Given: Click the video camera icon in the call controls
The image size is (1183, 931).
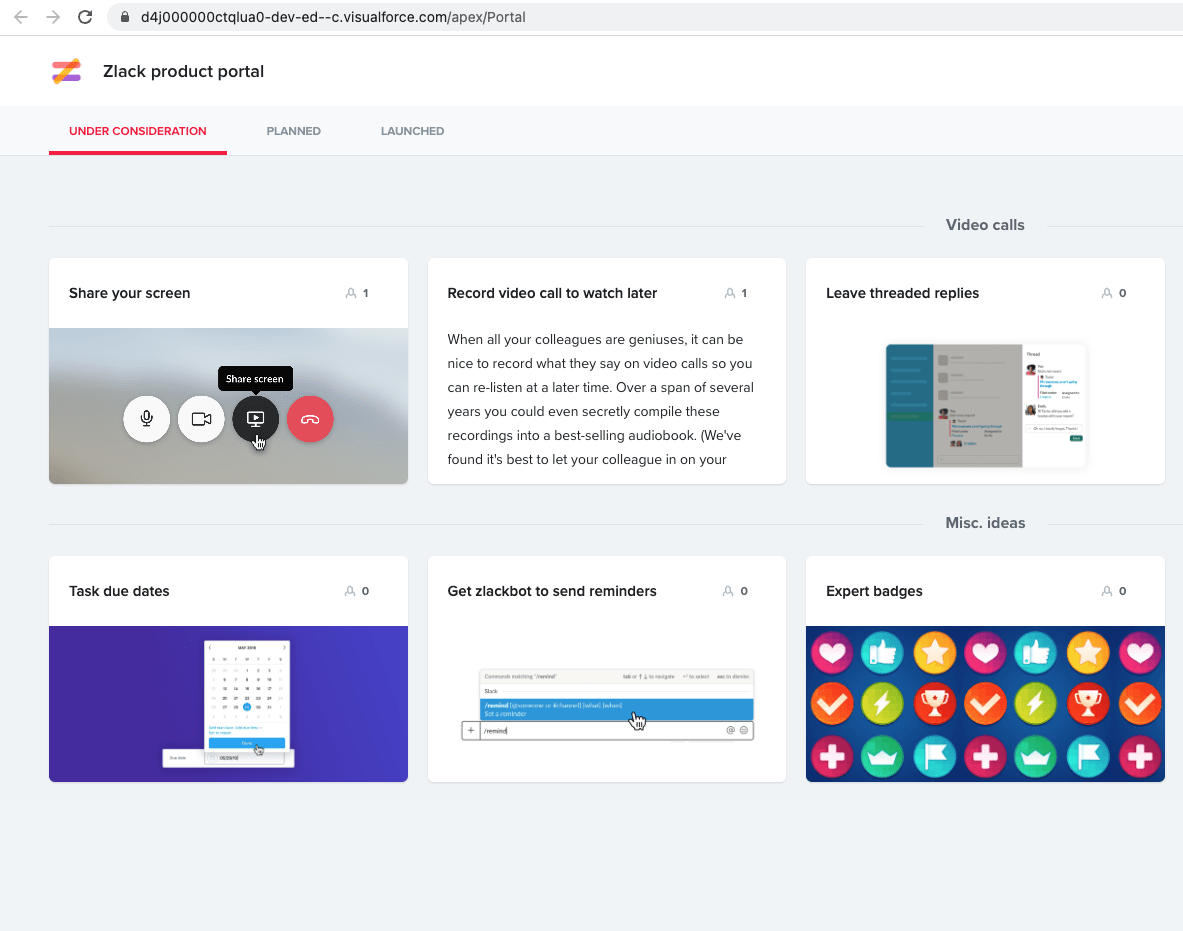Looking at the screenshot, I should click(201, 419).
